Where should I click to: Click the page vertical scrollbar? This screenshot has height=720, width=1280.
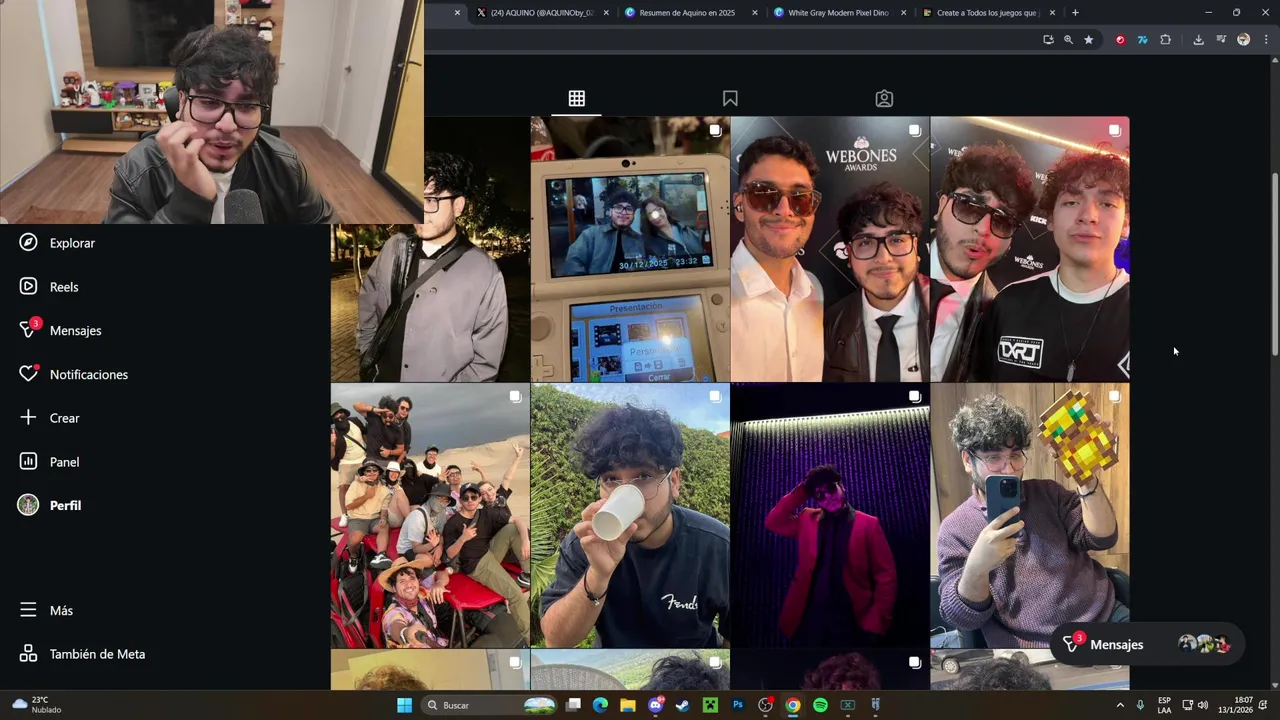click(1275, 264)
